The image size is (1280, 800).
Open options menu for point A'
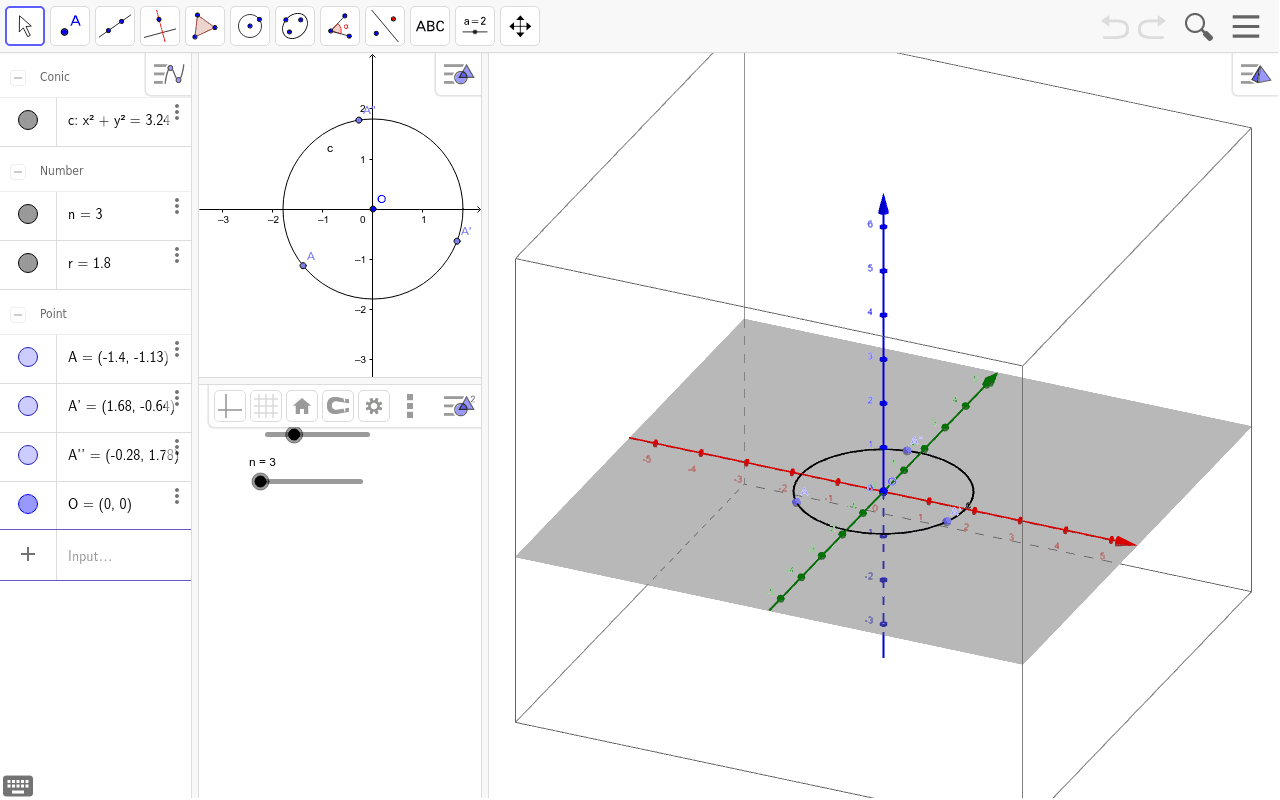[177, 398]
